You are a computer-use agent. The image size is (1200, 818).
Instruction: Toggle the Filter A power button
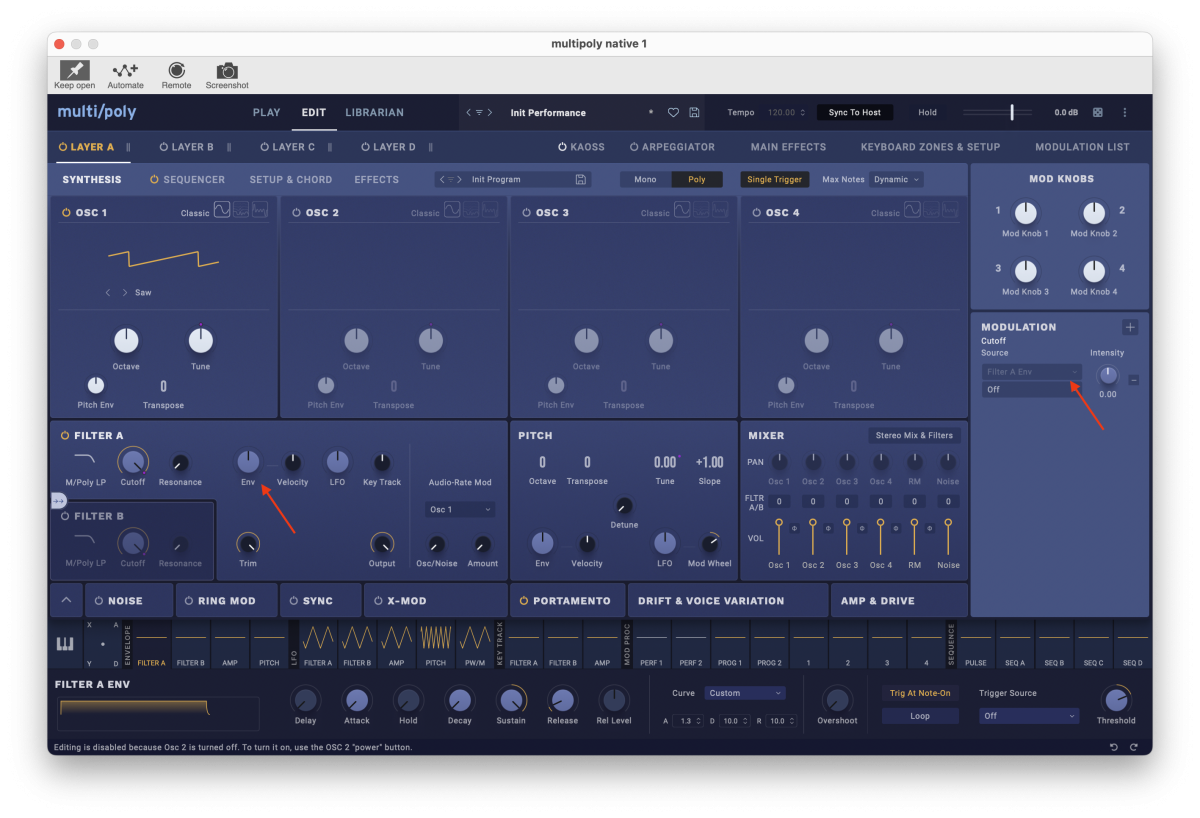point(66,436)
